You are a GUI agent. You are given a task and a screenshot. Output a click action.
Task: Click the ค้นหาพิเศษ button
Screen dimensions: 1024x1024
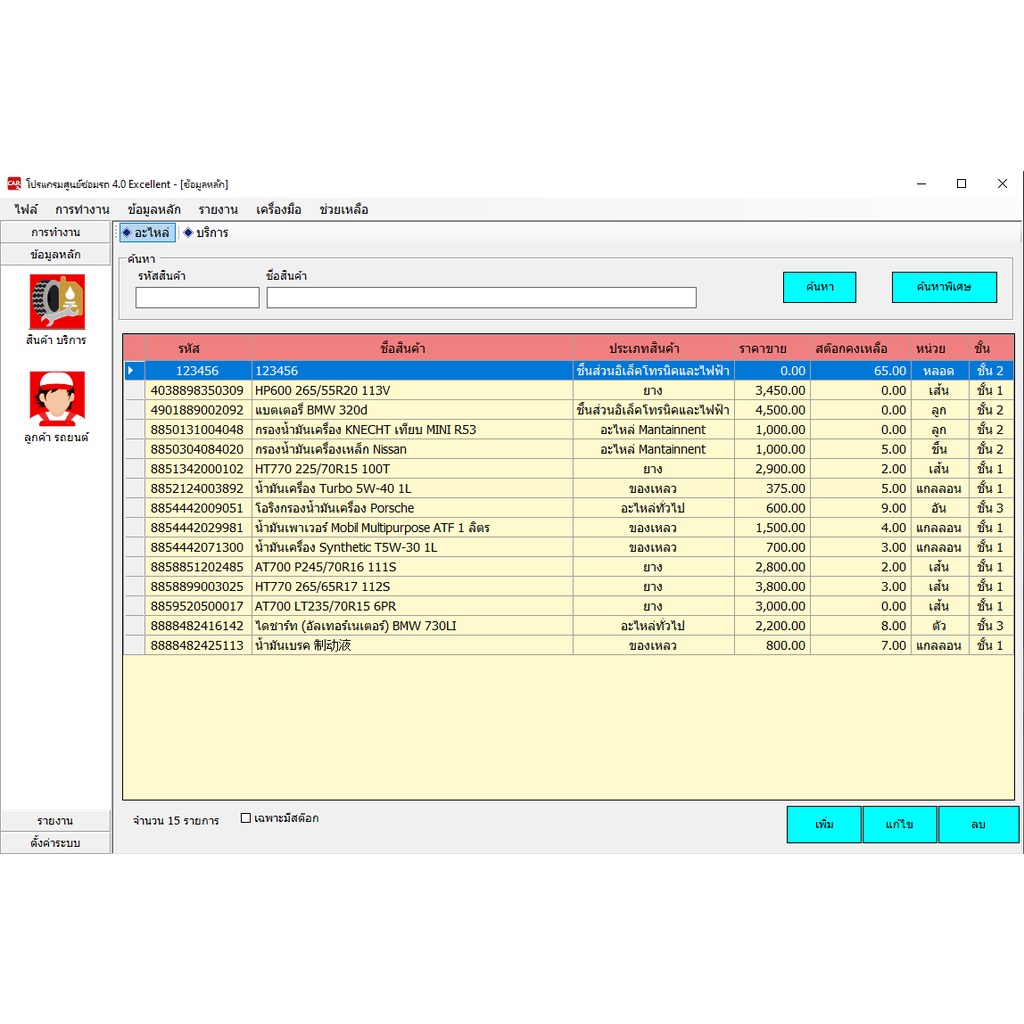pos(944,287)
